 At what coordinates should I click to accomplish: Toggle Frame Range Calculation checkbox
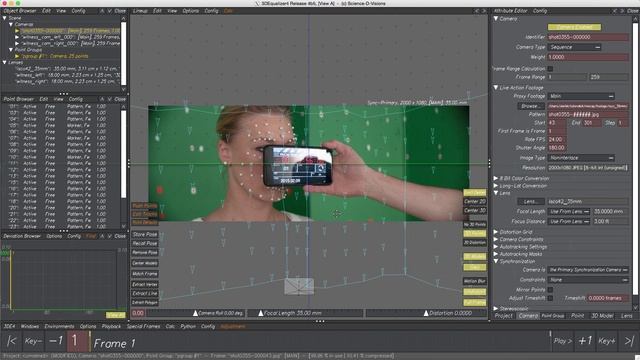click(x=550, y=69)
